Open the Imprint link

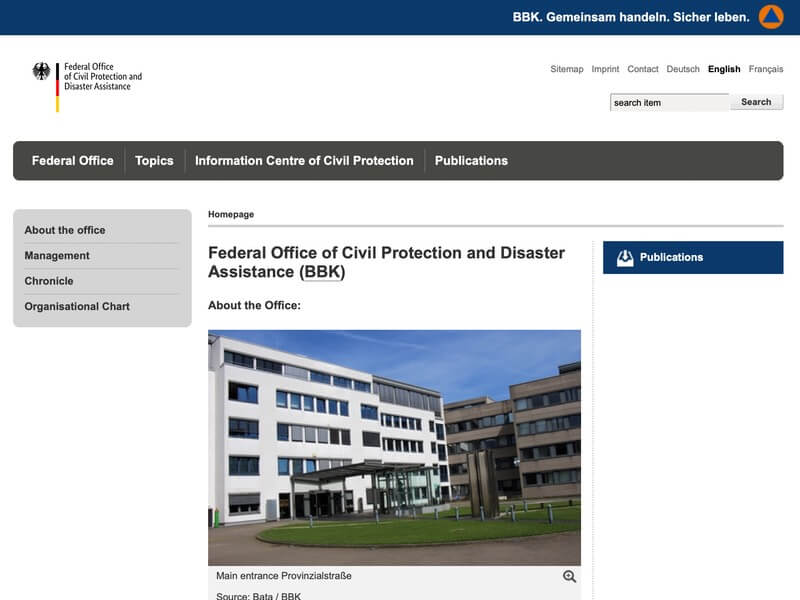[605, 69]
